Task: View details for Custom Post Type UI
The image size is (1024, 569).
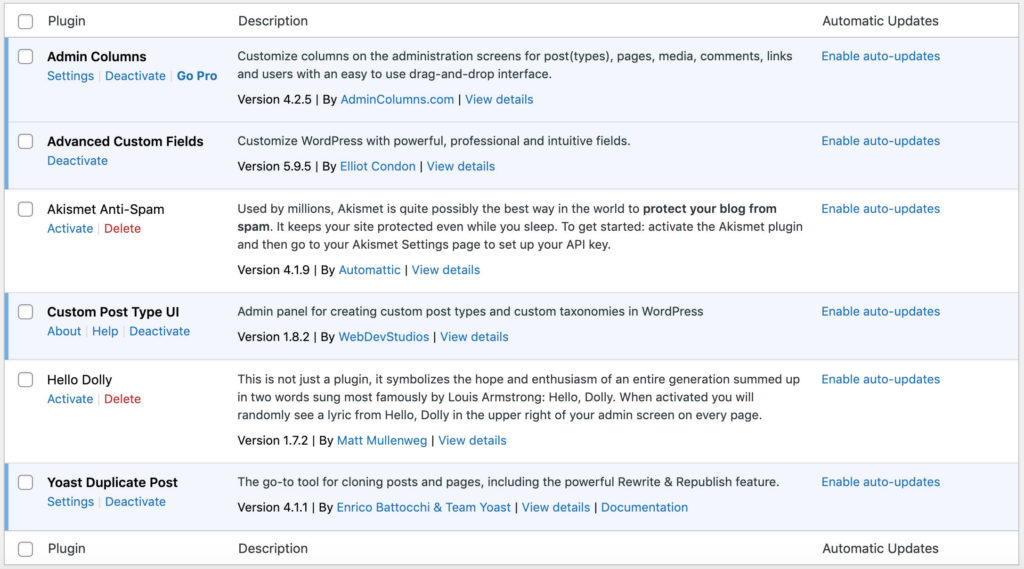Action: click(x=474, y=337)
